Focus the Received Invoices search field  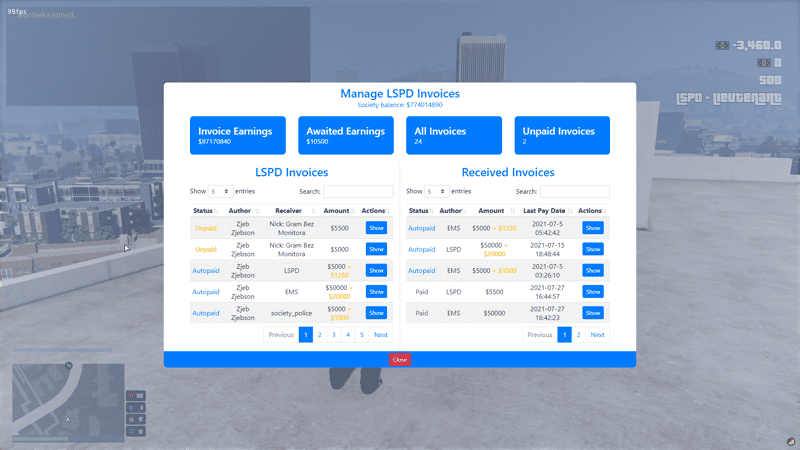coord(574,191)
